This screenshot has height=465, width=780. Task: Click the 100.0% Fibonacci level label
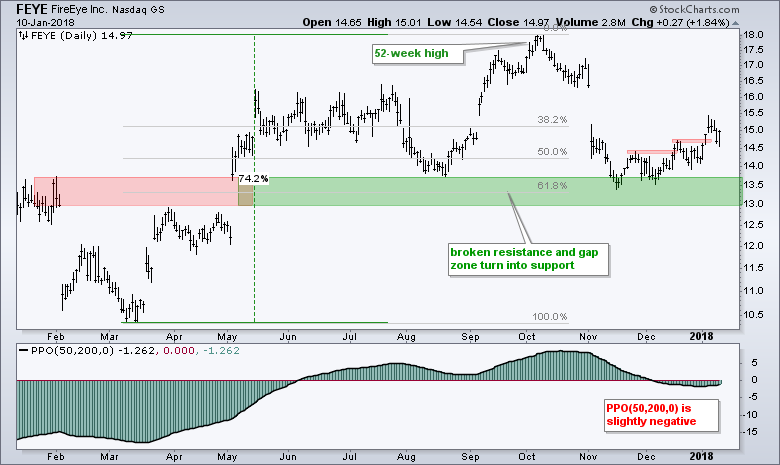click(x=550, y=316)
